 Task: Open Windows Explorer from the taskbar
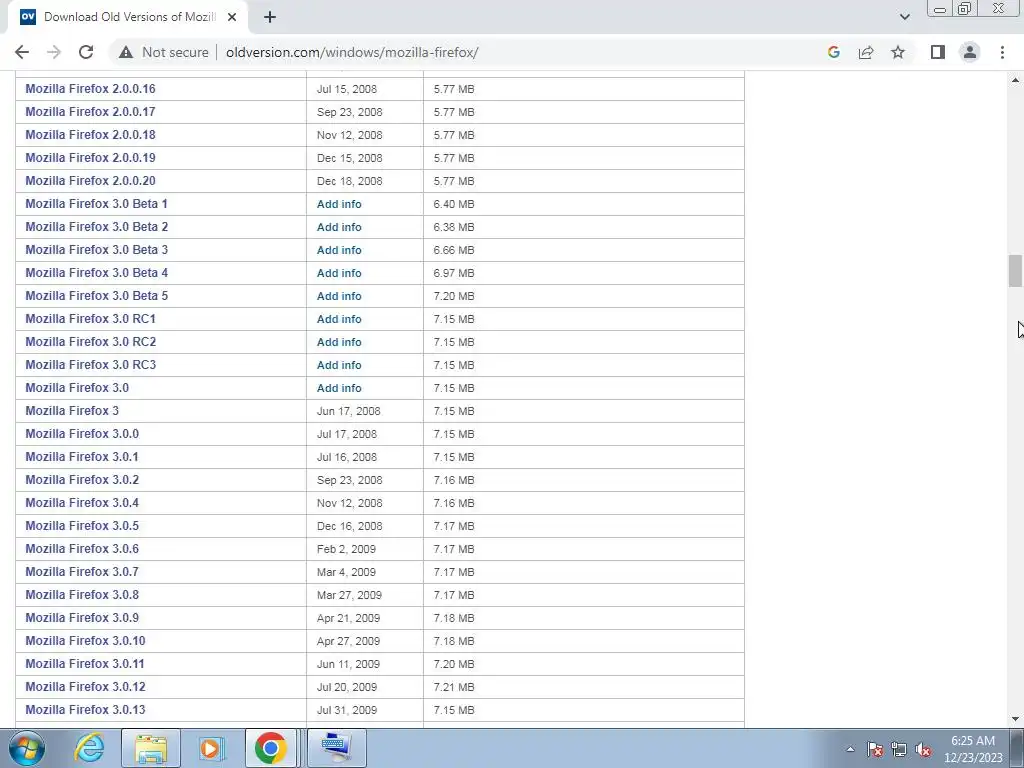pyautogui.click(x=151, y=748)
